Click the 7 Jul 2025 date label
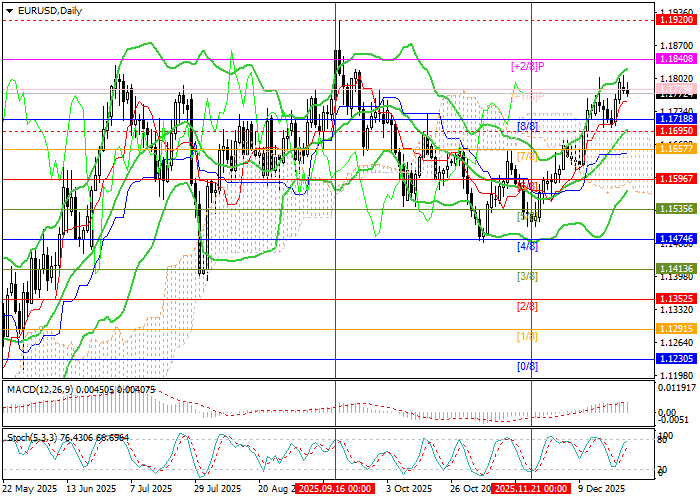This screenshot has height=500, width=700. tap(150, 489)
